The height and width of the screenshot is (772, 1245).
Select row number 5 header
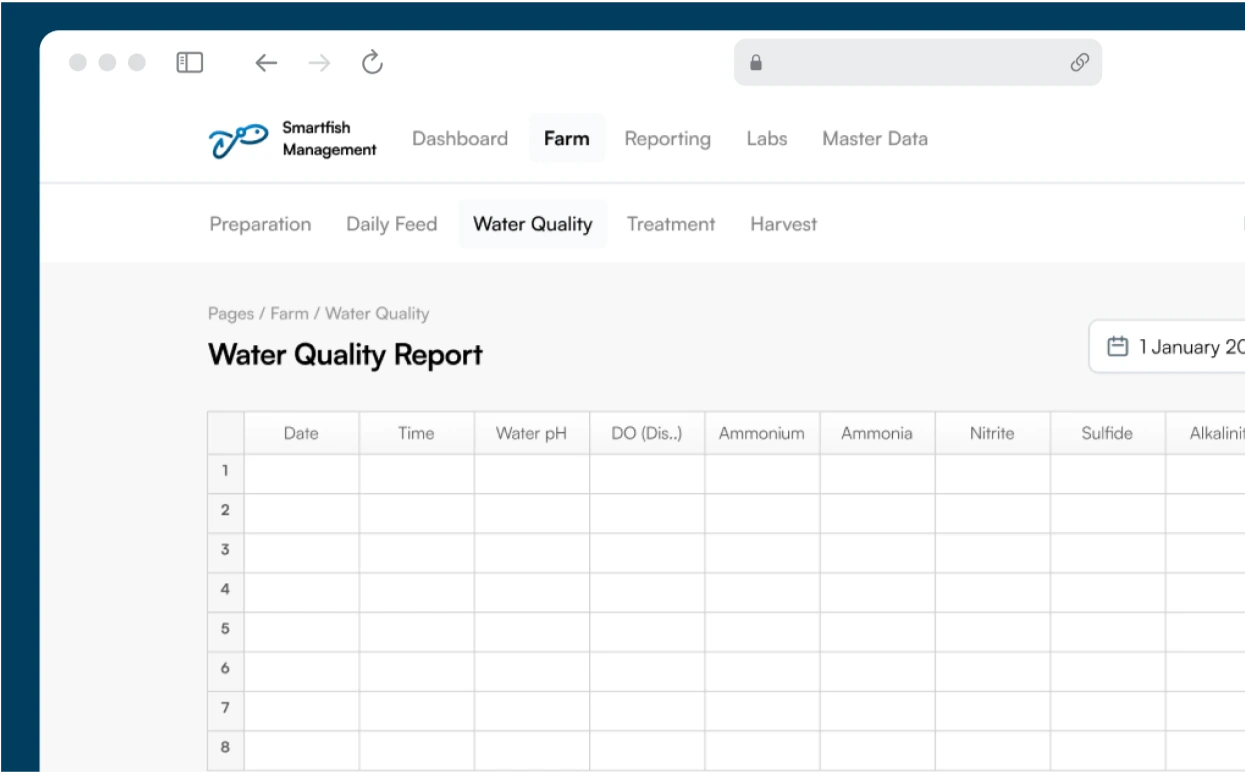(x=225, y=631)
